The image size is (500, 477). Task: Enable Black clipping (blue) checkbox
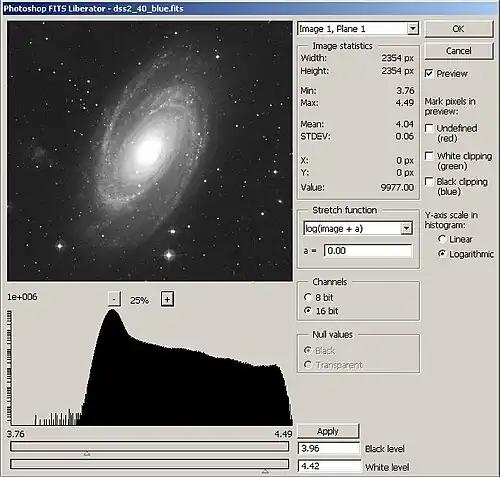[429, 182]
